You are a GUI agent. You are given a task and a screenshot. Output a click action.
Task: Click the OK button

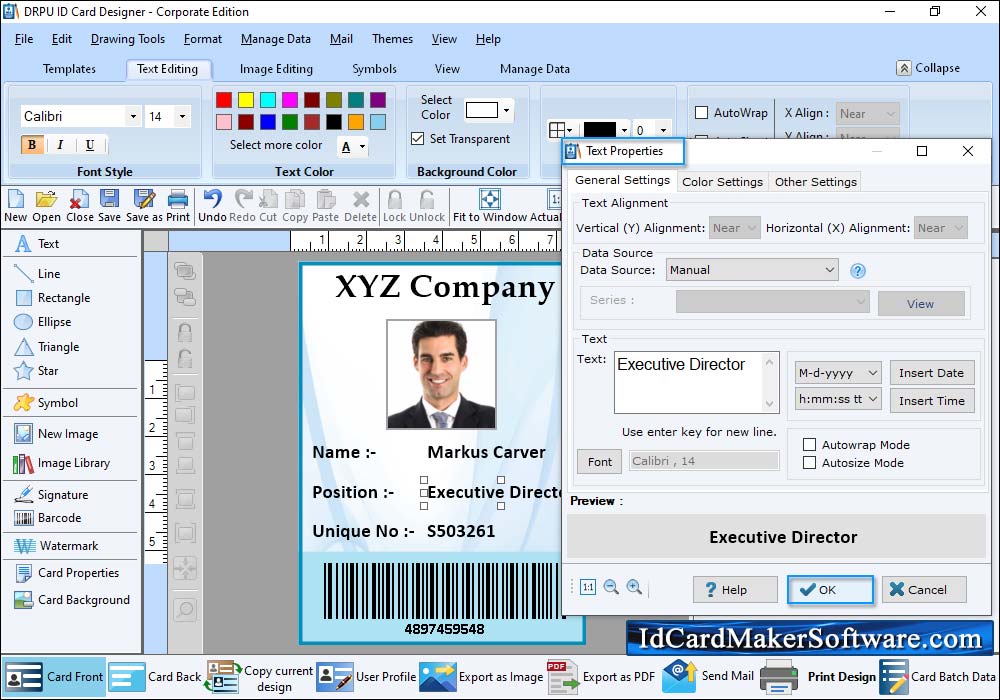pos(830,590)
